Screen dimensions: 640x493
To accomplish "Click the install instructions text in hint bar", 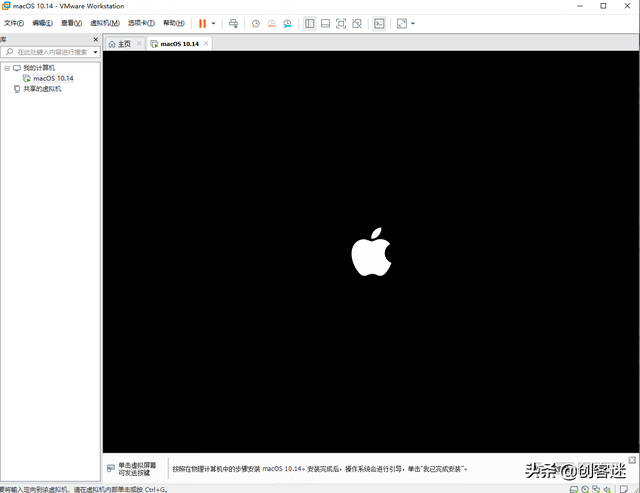I will [320, 469].
